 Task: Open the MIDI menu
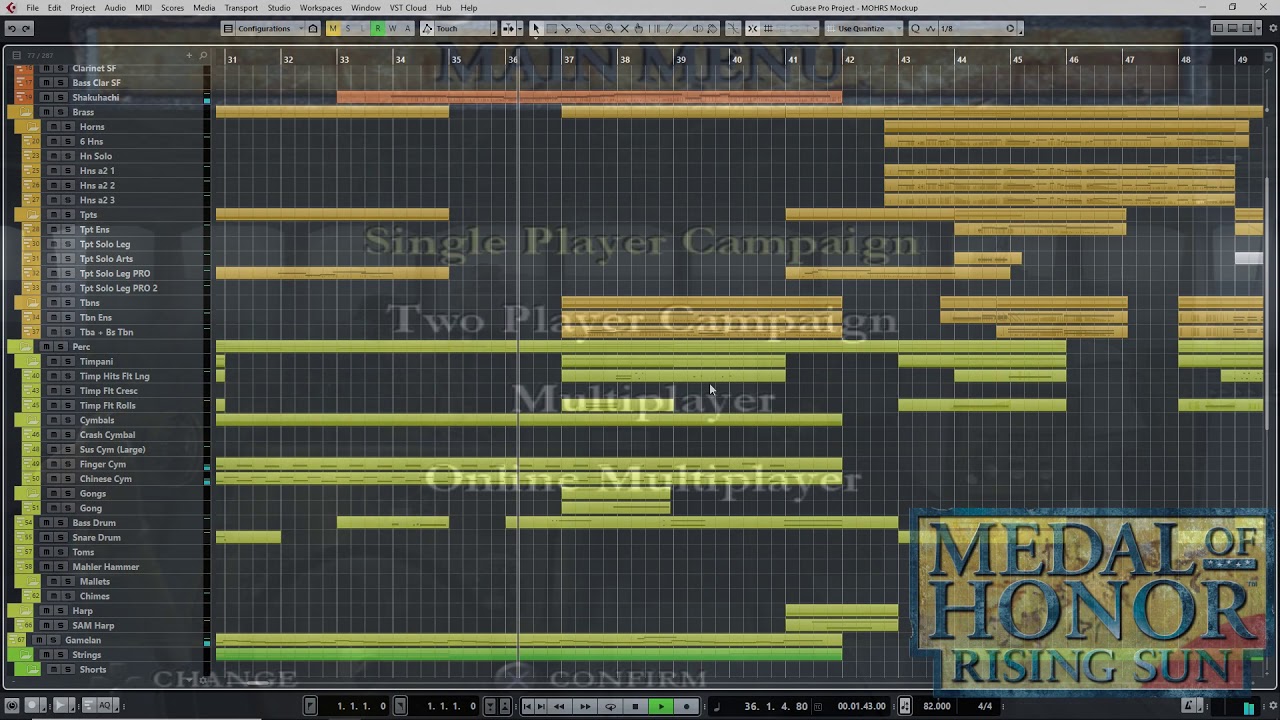(143, 8)
